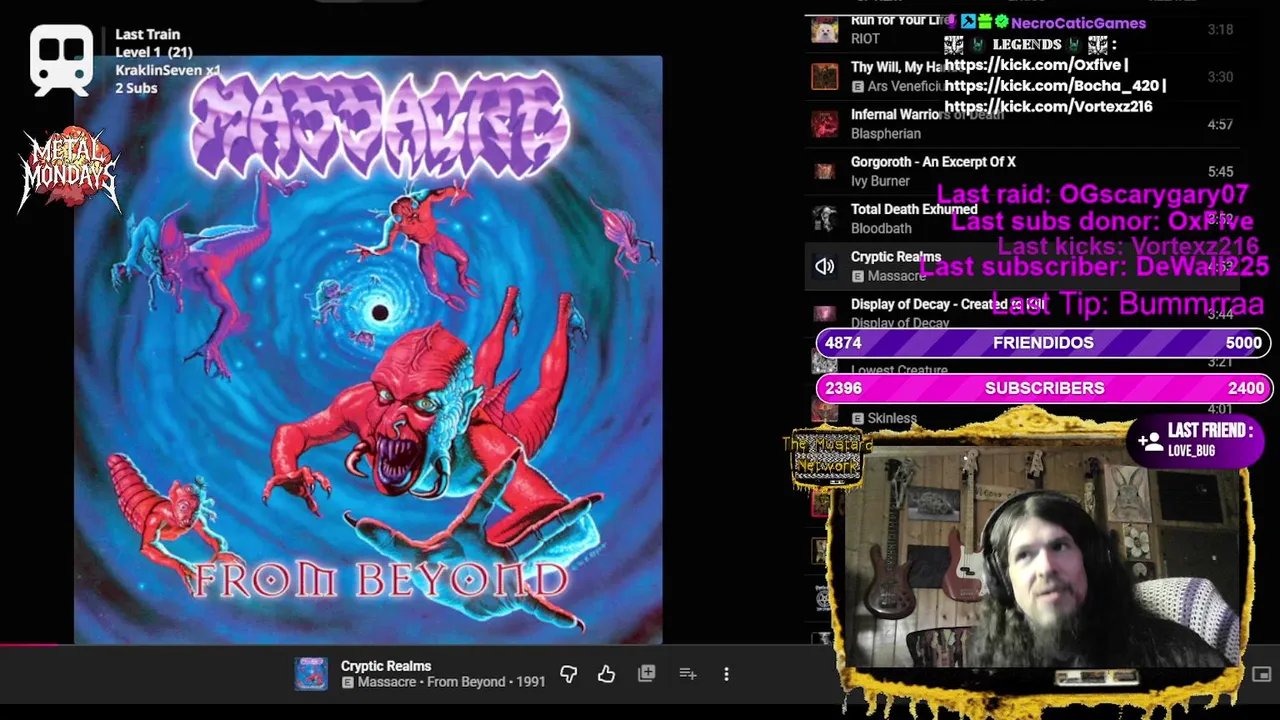The height and width of the screenshot is (720, 1280).
Task: Click the FRIENDIDOS goal progress bar
Action: point(1044,343)
